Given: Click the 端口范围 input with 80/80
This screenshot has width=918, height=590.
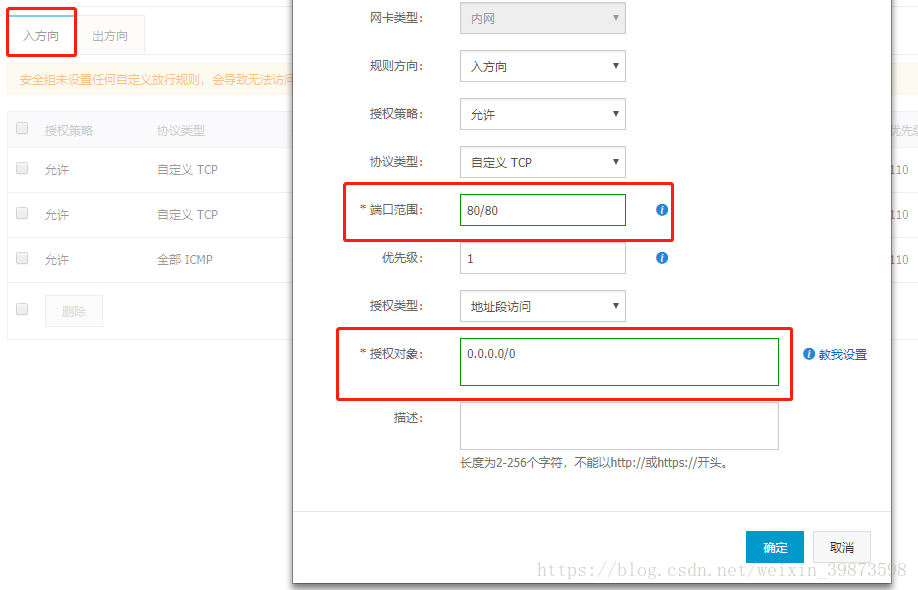Looking at the screenshot, I should [x=543, y=210].
